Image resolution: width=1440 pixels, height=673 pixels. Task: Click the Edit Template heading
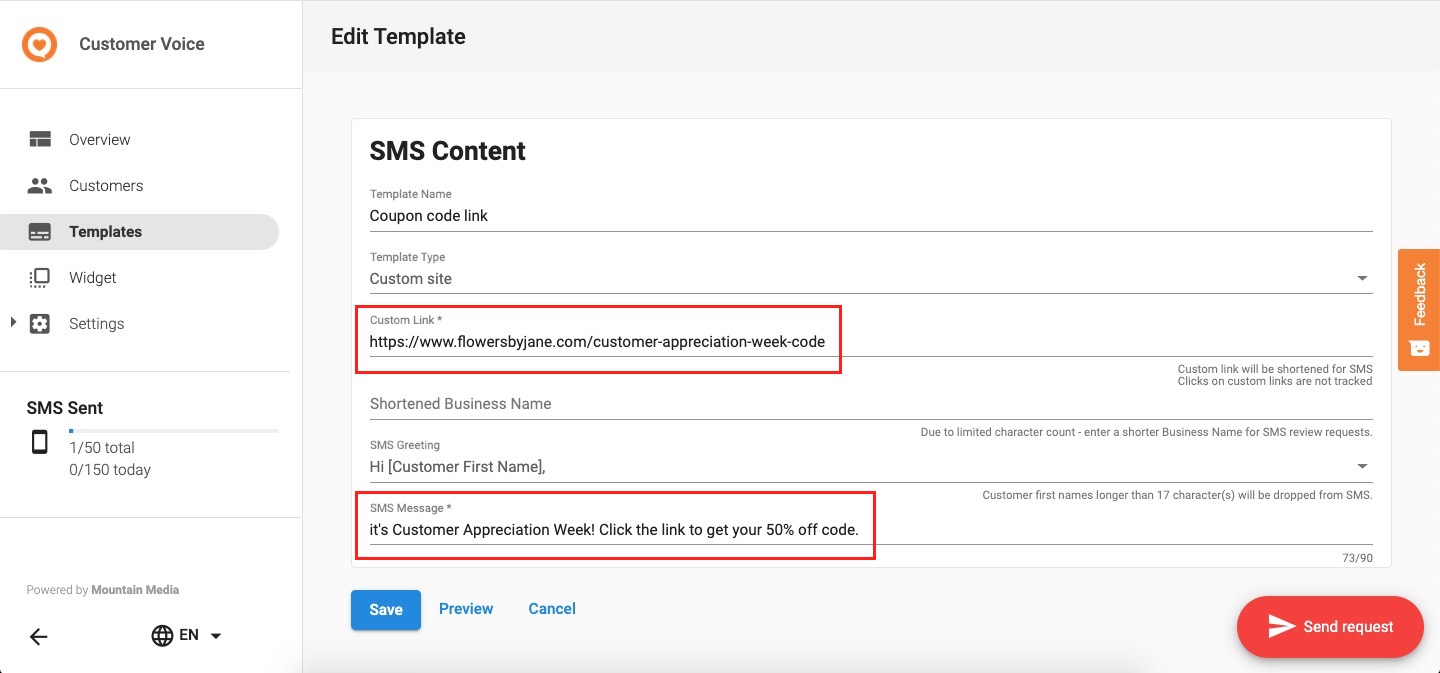tap(398, 37)
